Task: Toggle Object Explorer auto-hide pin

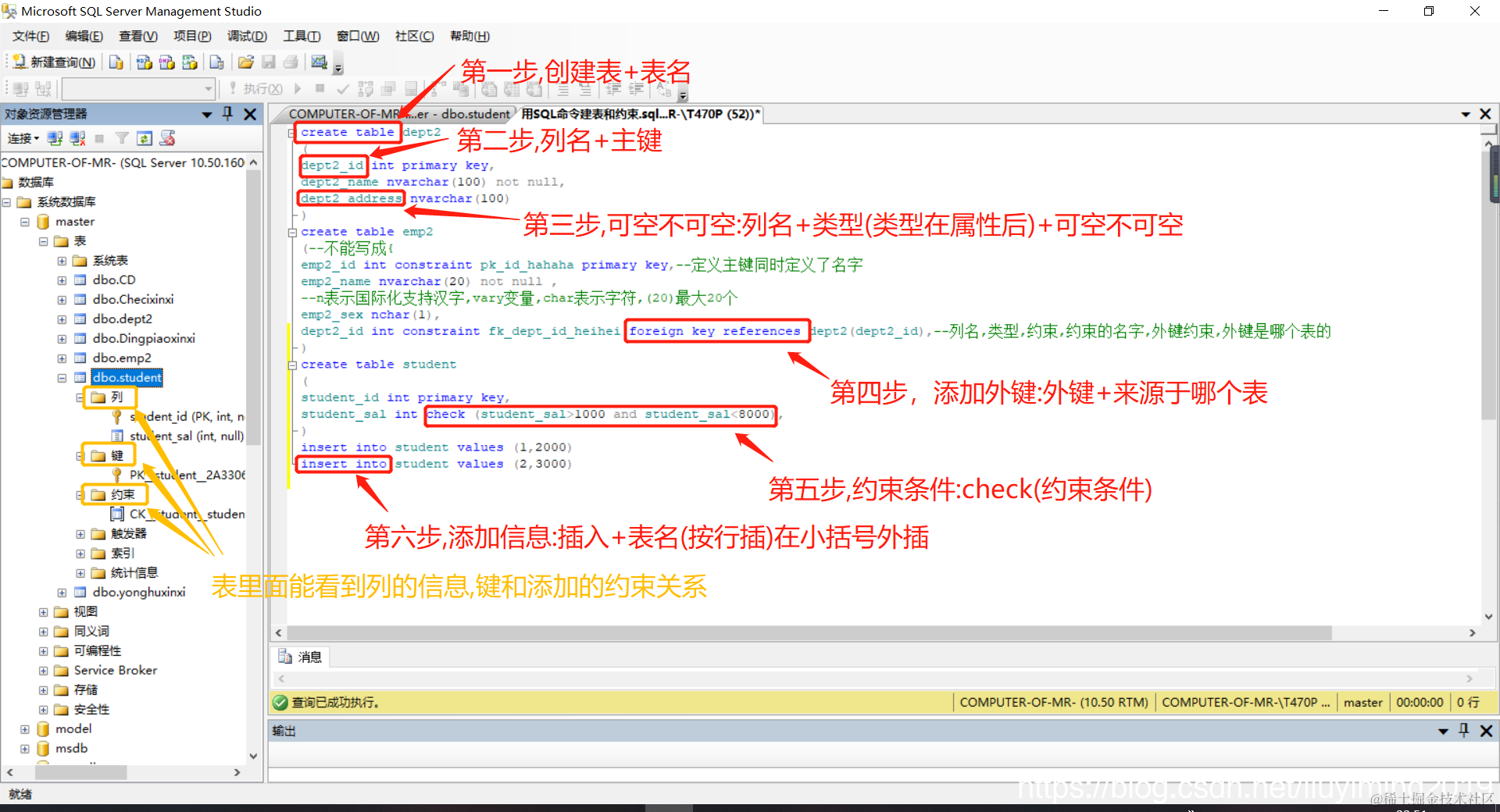Action: click(228, 114)
